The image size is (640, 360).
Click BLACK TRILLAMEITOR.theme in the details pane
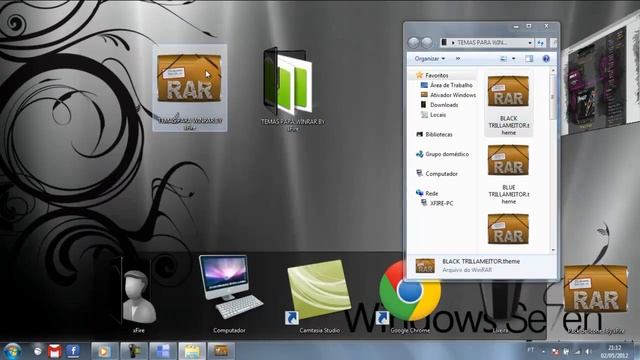pos(481,261)
